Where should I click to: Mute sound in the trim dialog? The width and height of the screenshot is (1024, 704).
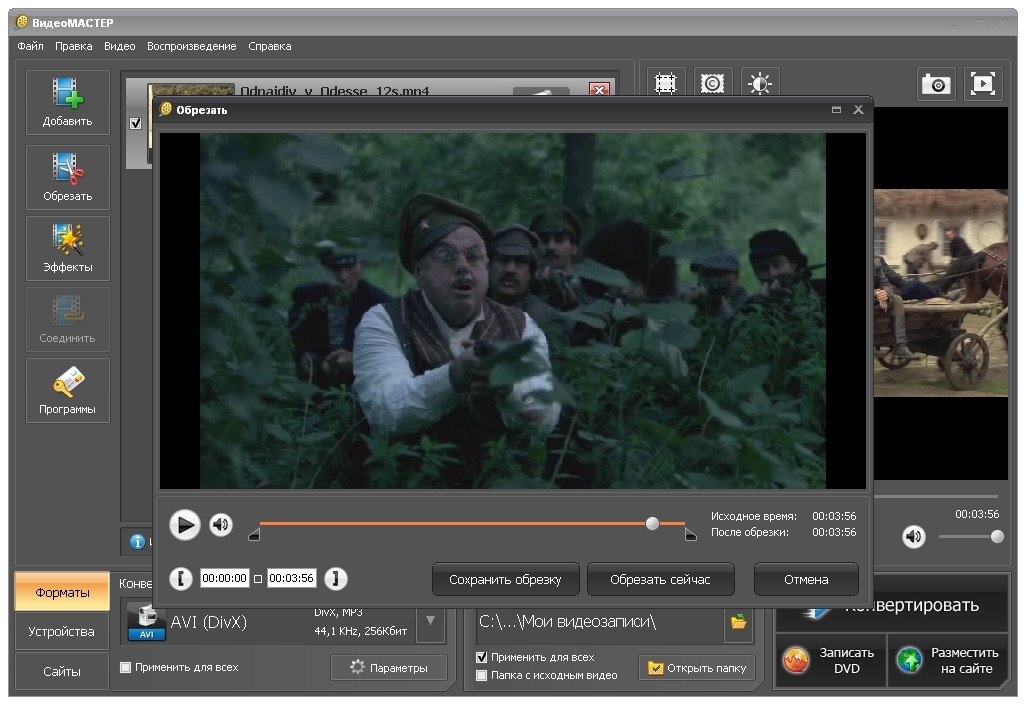pyautogui.click(x=221, y=525)
